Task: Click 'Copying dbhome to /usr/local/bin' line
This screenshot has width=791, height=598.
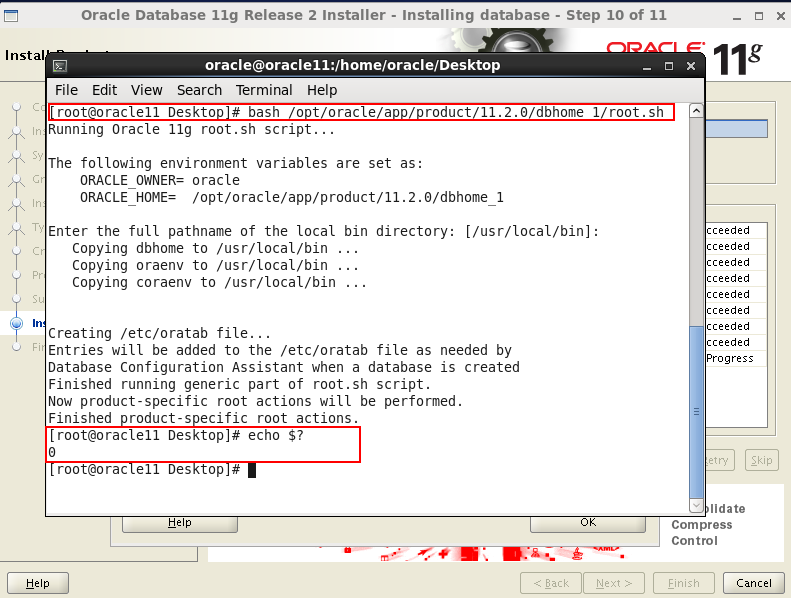Action: click(215, 248)
